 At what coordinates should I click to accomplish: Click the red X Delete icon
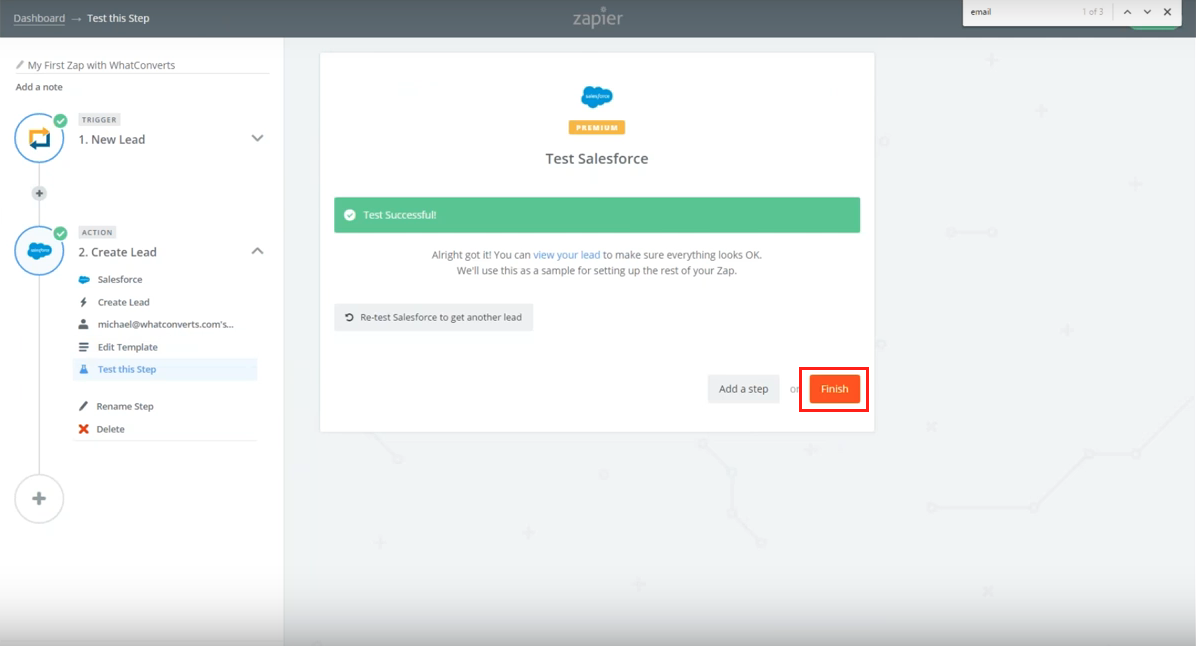click(x=84, y=429)
